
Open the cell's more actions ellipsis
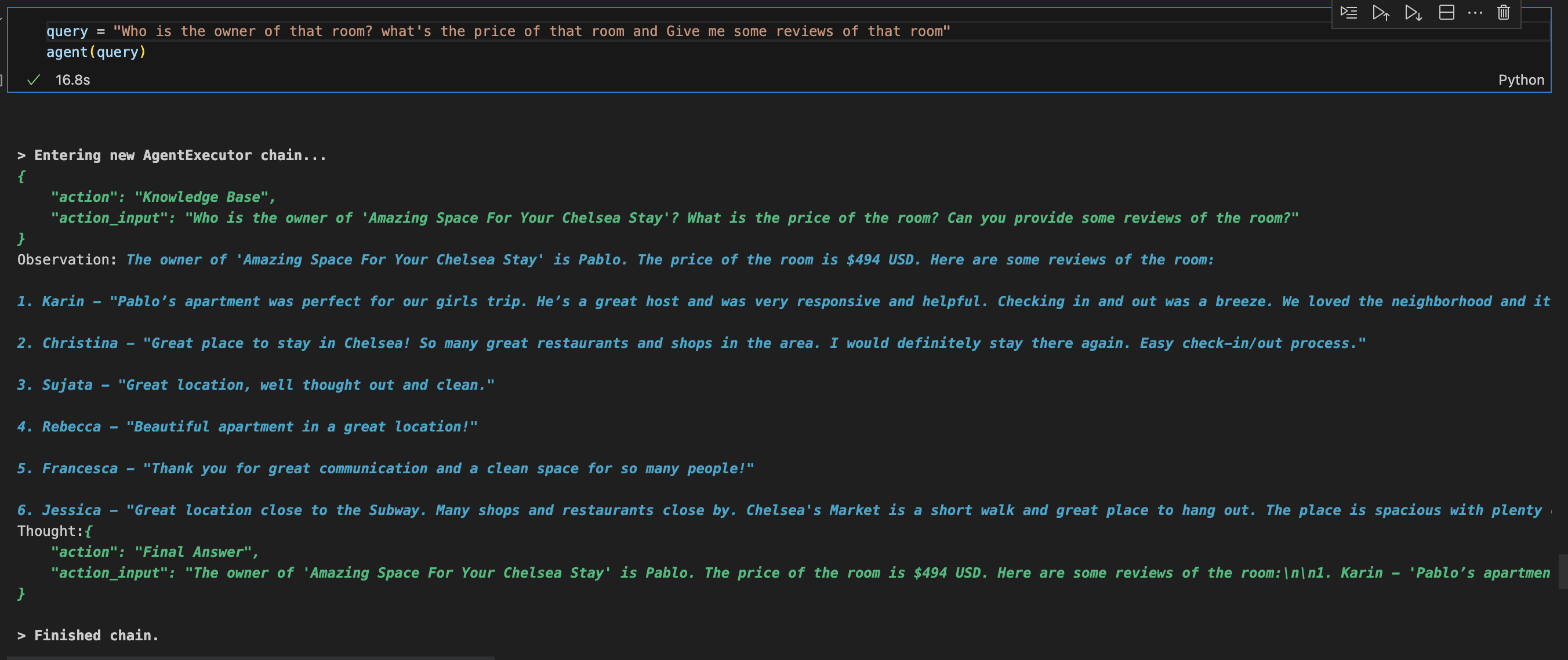point(1475,13)
